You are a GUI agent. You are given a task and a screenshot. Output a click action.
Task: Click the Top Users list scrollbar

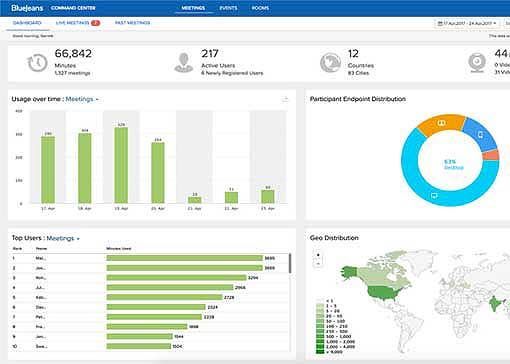click(290, 263)
